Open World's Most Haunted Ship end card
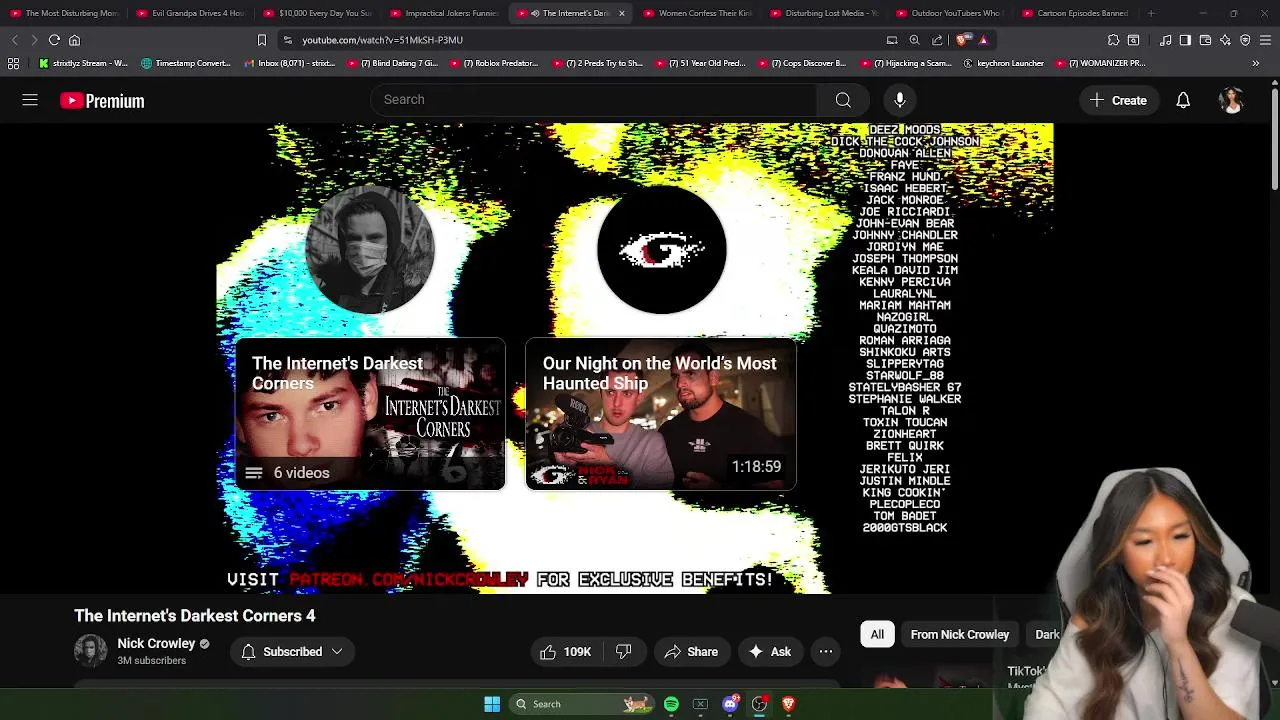The width and height of the screenshot is (1280, 720). click(x=661, y=414)
